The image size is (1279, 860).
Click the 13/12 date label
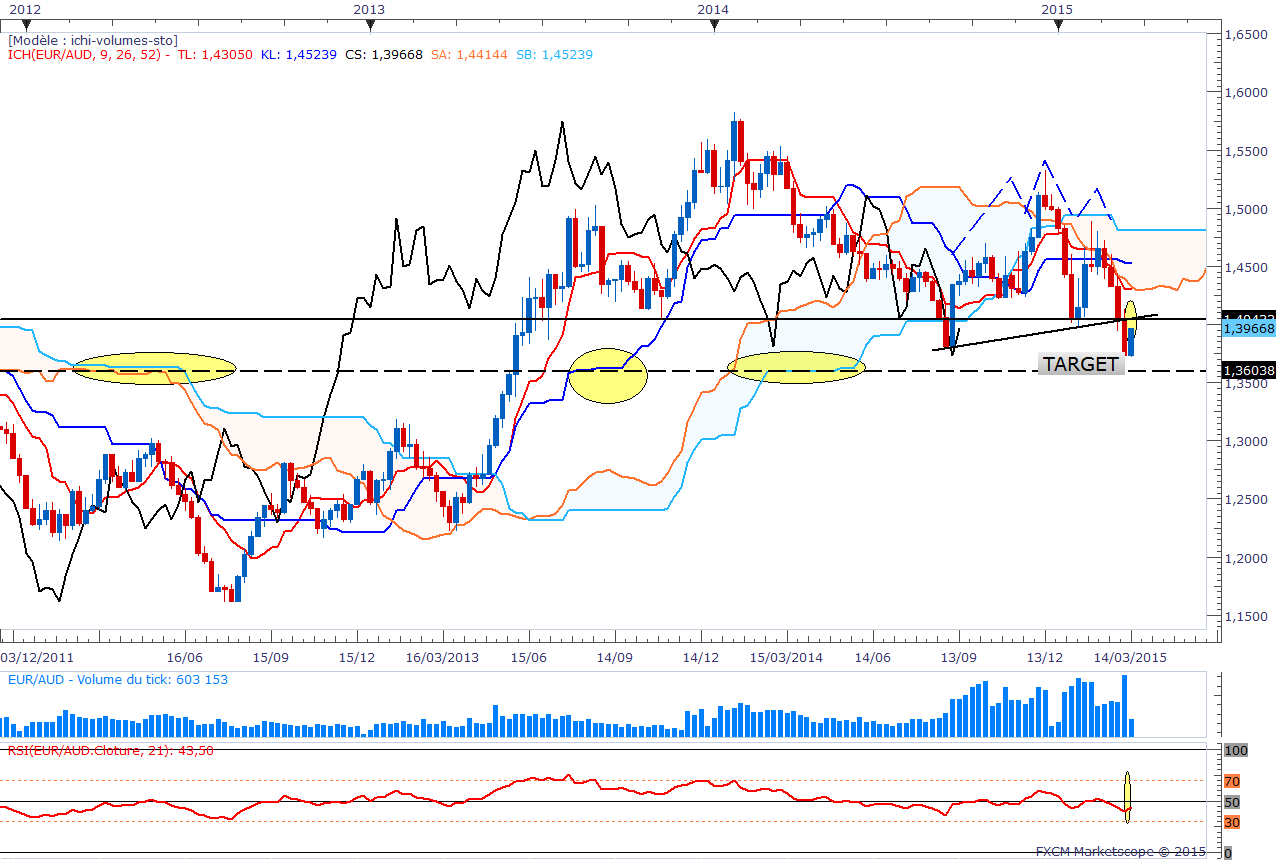coord(1045,658)
